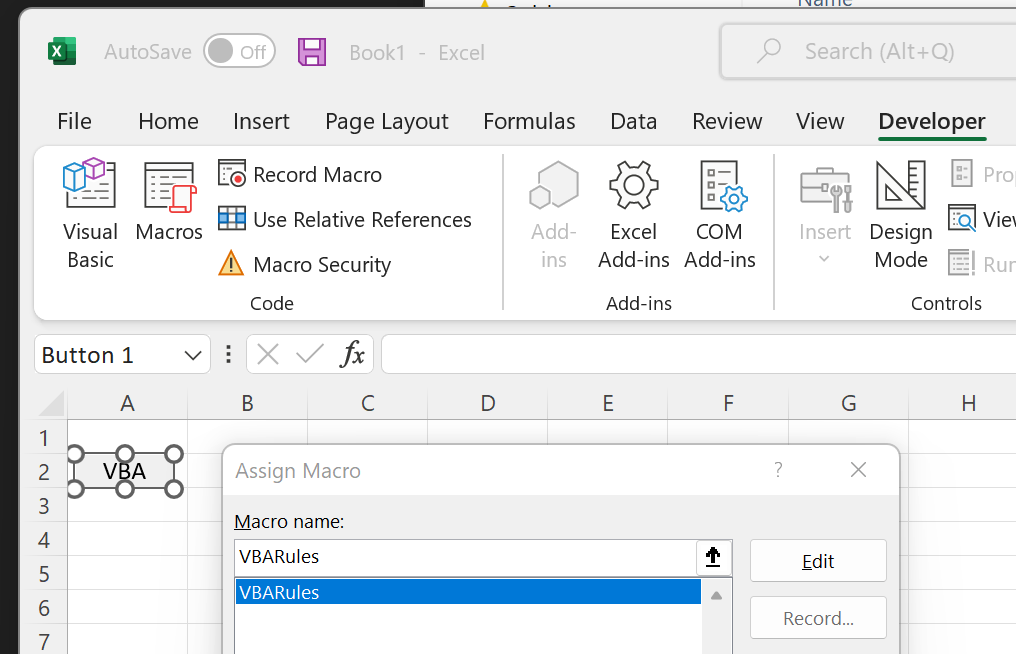The image size is (1016, 654).
Task: Switch to the Formulas ribbon tab
Action: click(x=529, y=121)
